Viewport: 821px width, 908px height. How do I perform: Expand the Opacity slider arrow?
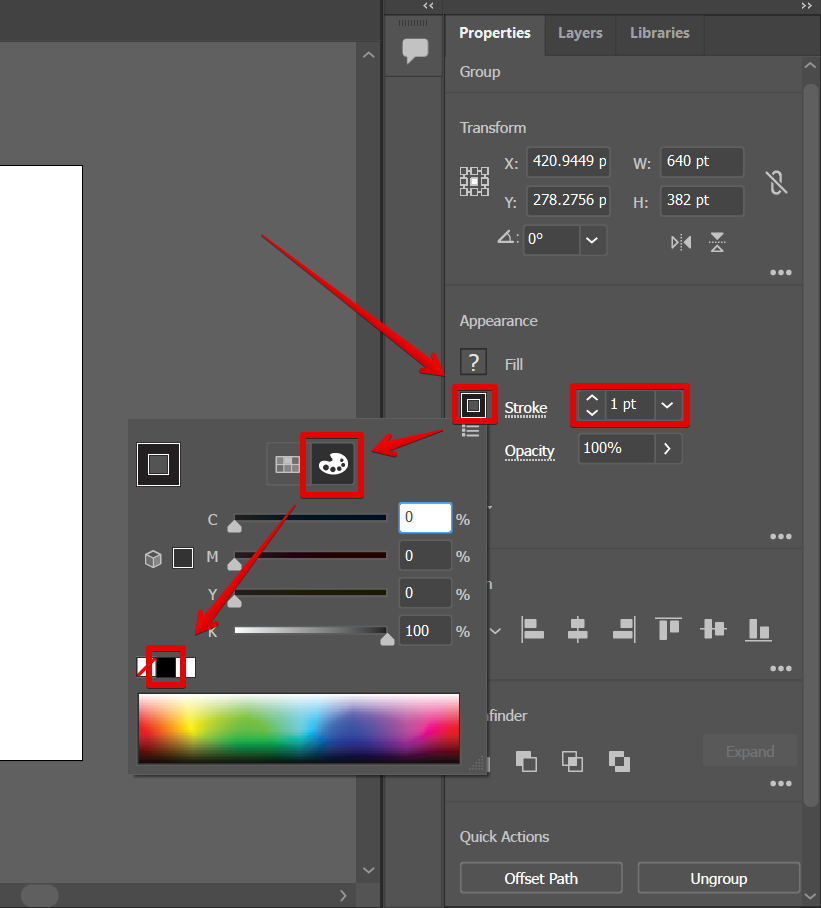(x=668, y=449)
